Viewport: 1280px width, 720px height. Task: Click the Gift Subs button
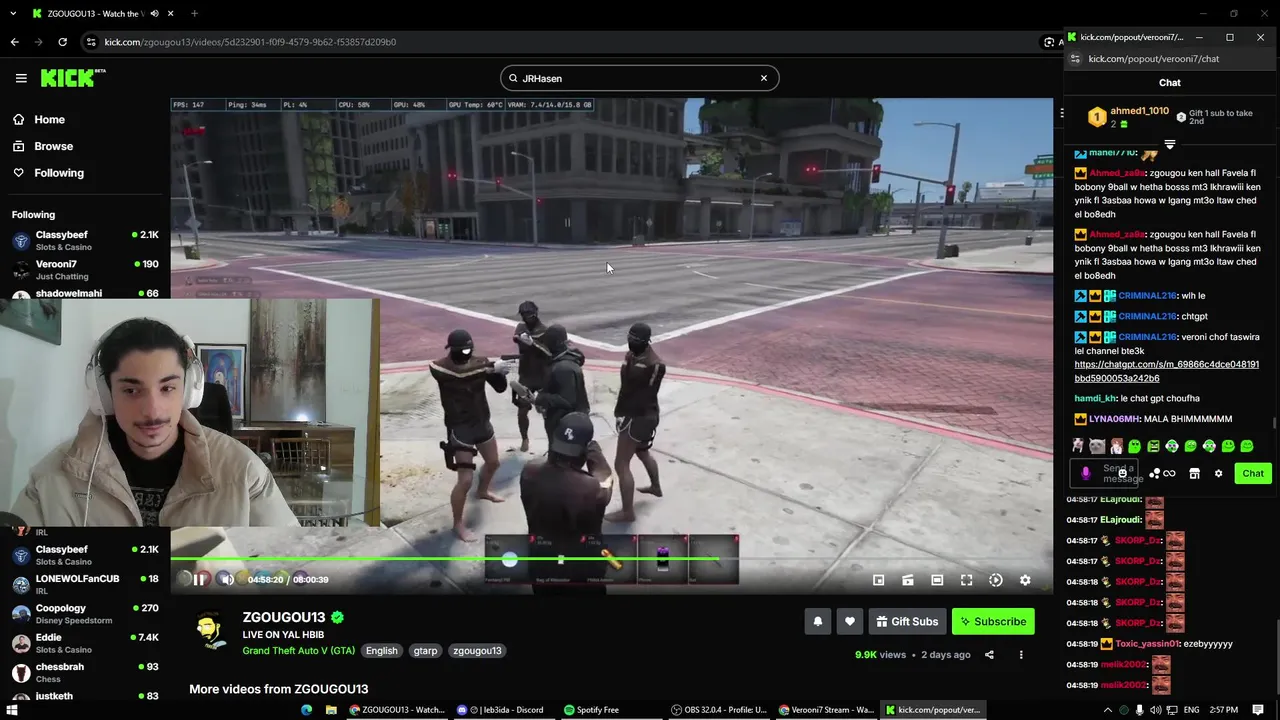point(907,622)
